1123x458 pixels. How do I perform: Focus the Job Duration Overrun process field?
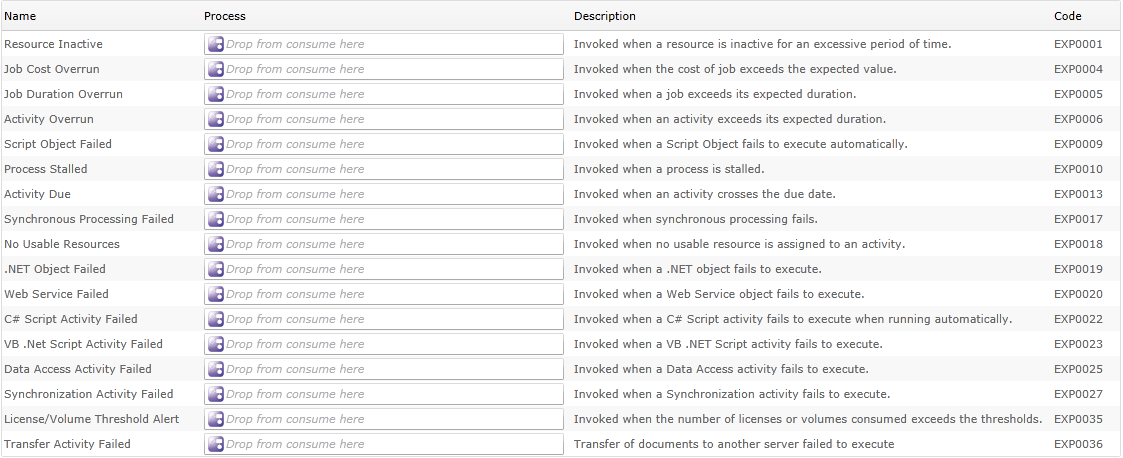(x=390, y=94)
